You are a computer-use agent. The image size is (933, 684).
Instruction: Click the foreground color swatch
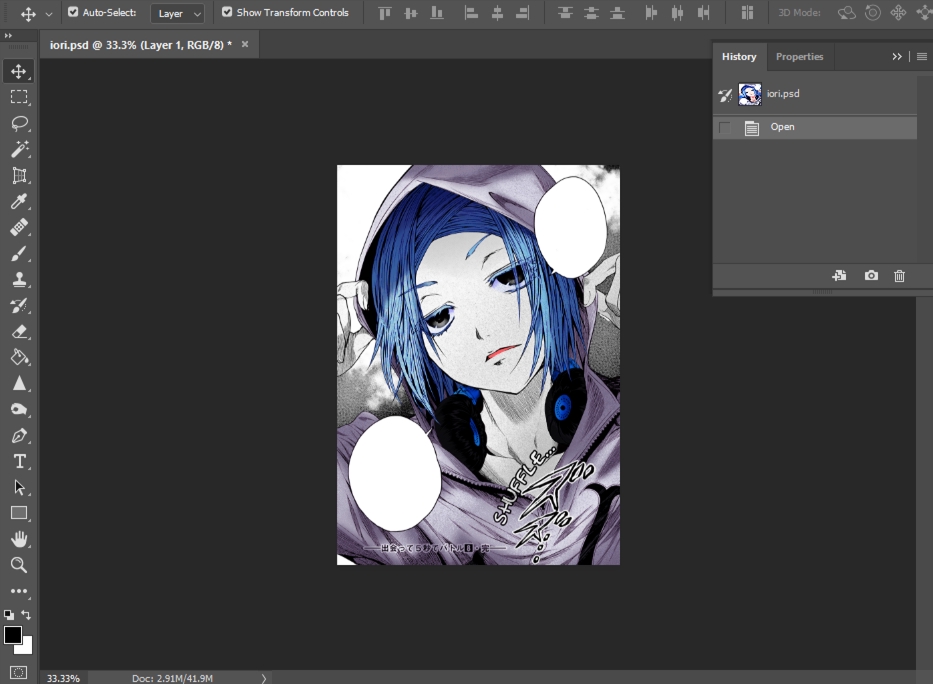(x=13, y=635)
